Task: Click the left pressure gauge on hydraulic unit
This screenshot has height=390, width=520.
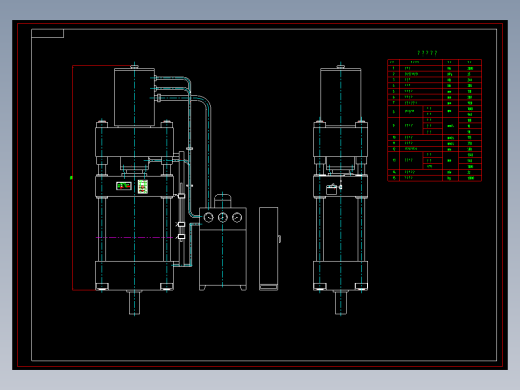Action: coord(208,218)
